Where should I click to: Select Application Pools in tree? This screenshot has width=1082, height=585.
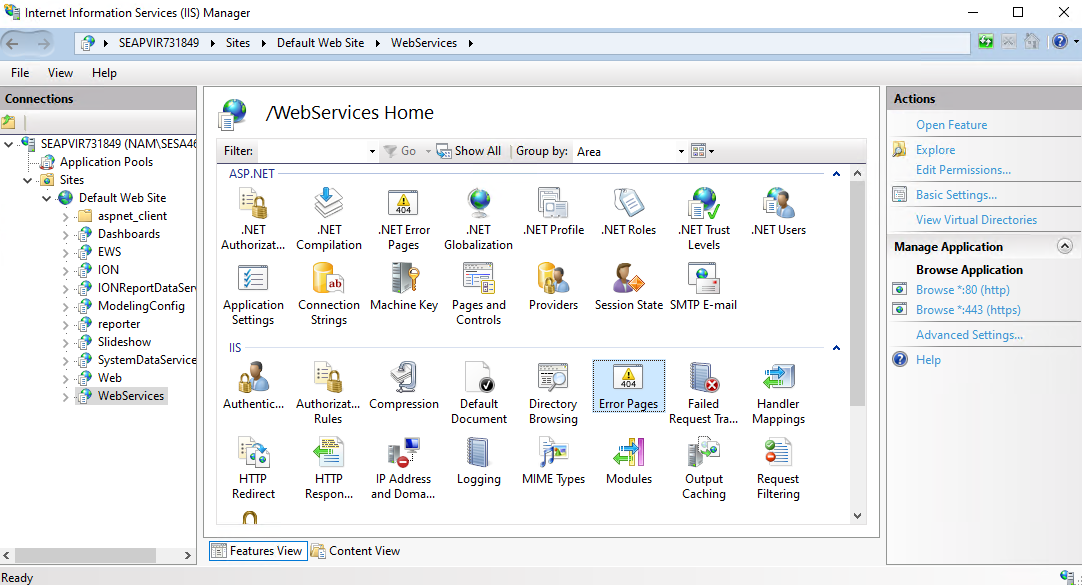tap(106, 162)
